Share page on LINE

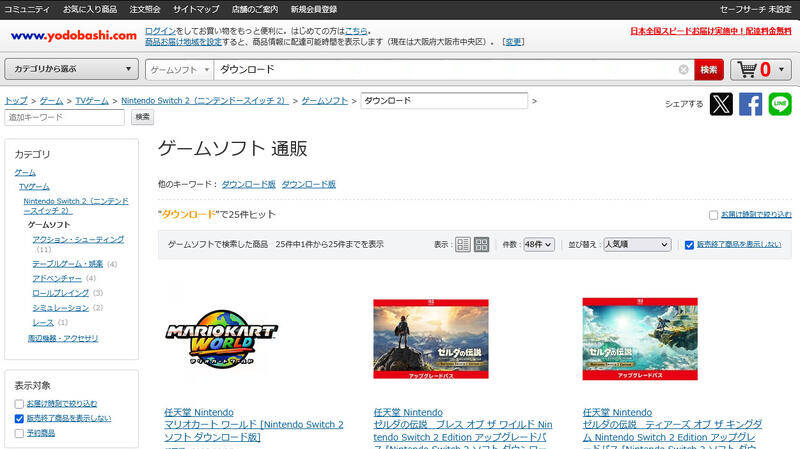click(x=780, y=104)
